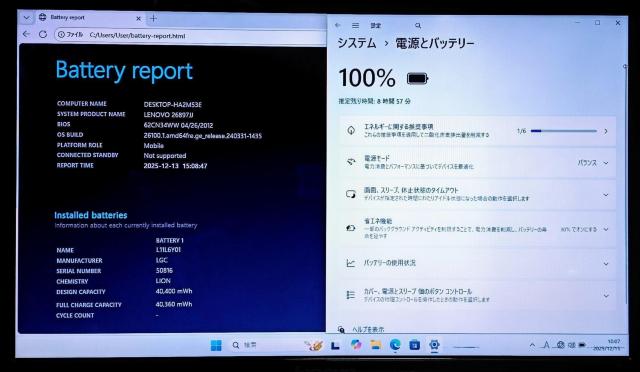The image size is (640, 372).
Task: Click the 省エネ機能 energy saver icon
Action: pyautogui.click(x=351, y=228)
